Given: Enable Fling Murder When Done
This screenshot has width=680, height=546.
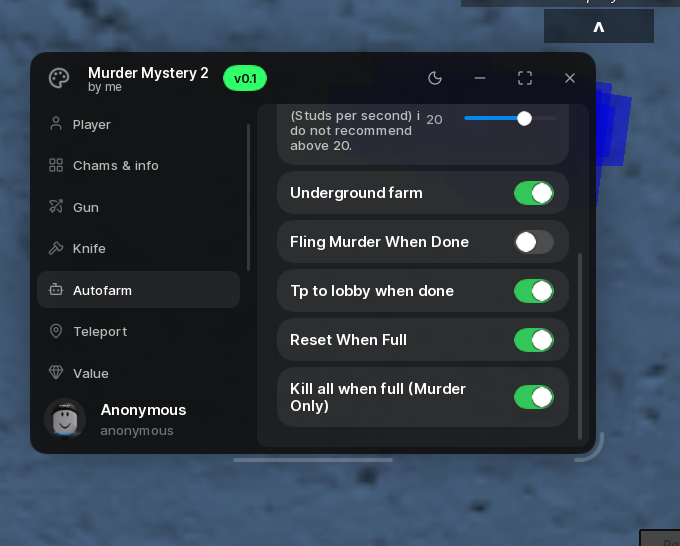Looking at the screenshot, I should pyautogui.click(x=534, y=242).
